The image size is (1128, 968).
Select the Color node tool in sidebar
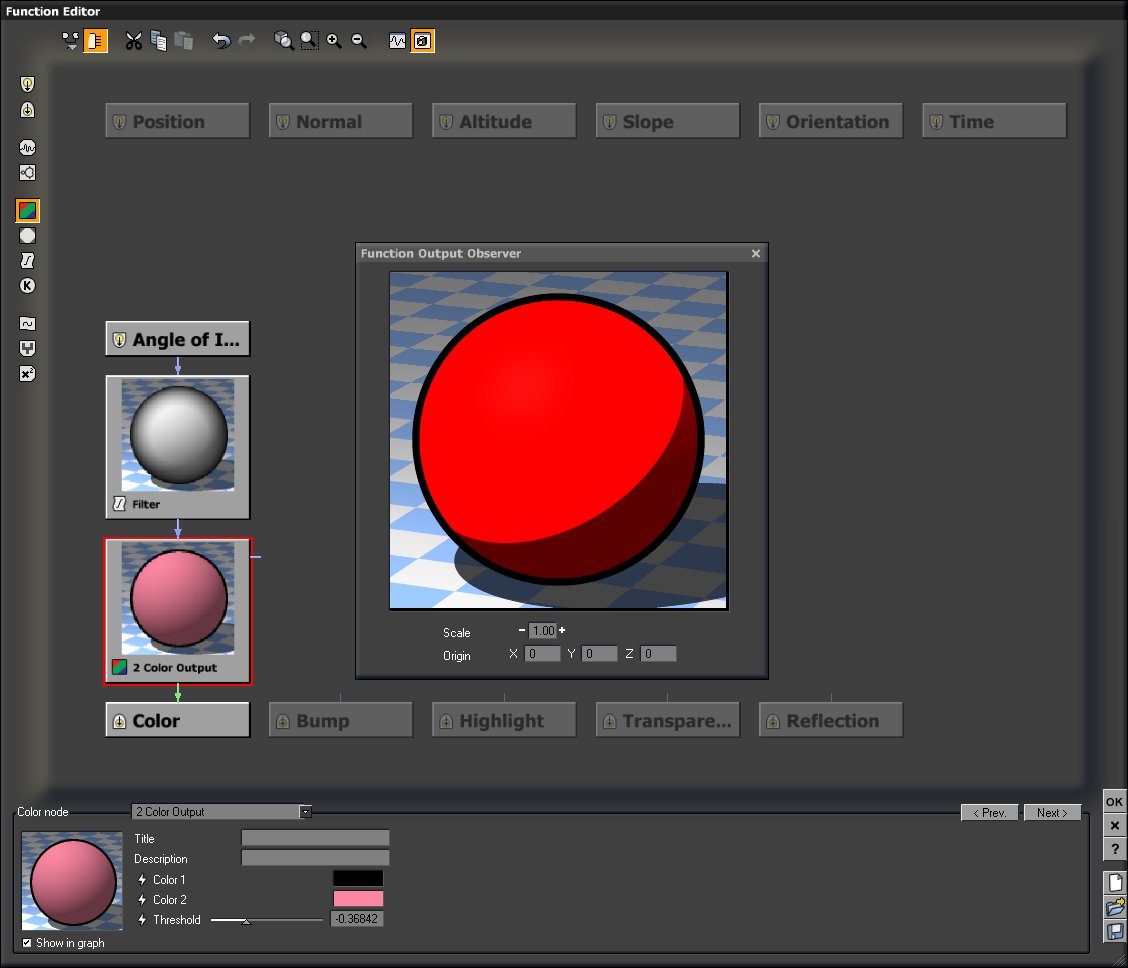(x=28, y=211)
